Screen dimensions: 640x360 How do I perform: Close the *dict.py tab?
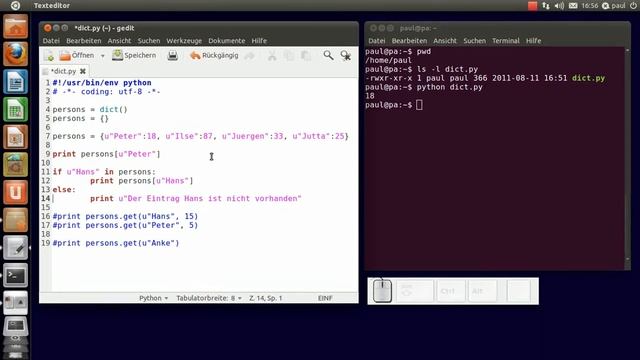83,71
